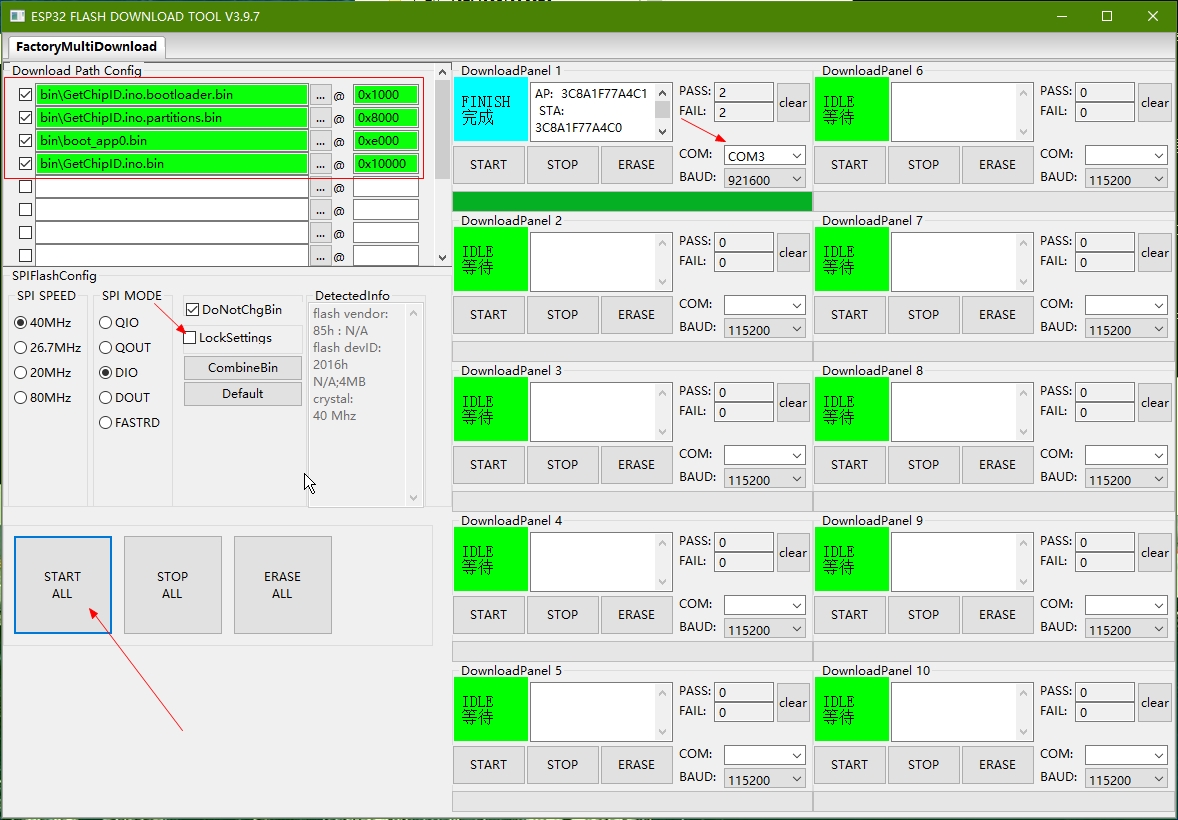Click the green progress bar of DownloadPanel 1

pyautogui.click(x=633, y=201)
